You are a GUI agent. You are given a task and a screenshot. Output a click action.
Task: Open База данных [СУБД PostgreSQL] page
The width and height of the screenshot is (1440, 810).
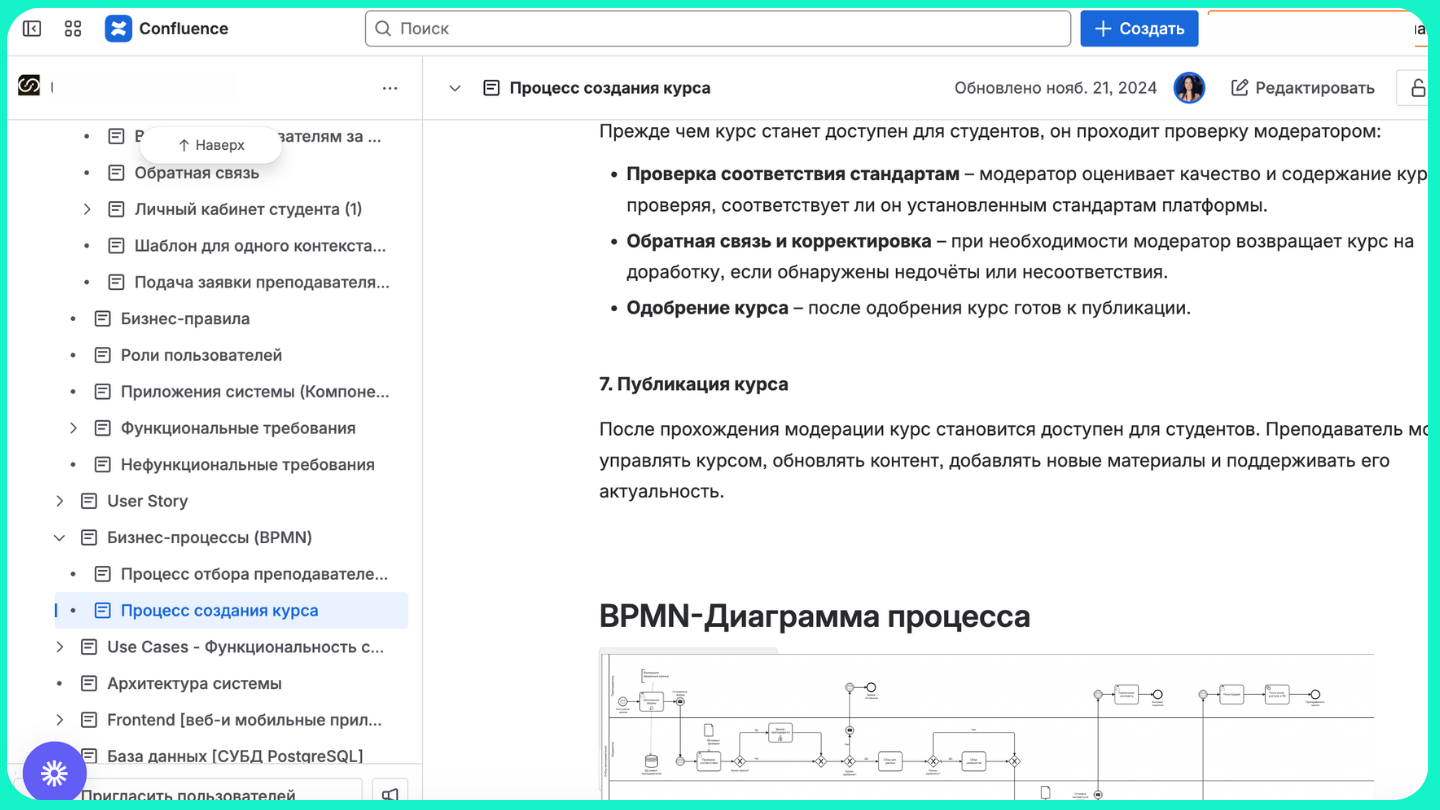[235, 757]
